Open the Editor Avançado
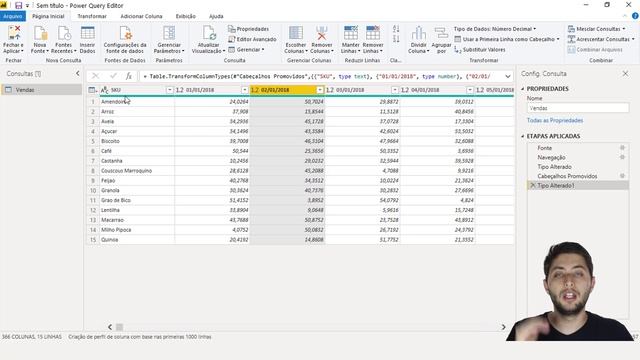Screen dimensions: 640x360 tap(252, 39)
